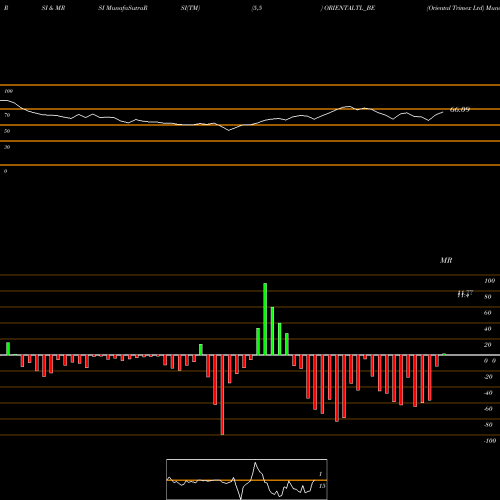Click the Oriental Trimex Ltd header text

(456, 8)
